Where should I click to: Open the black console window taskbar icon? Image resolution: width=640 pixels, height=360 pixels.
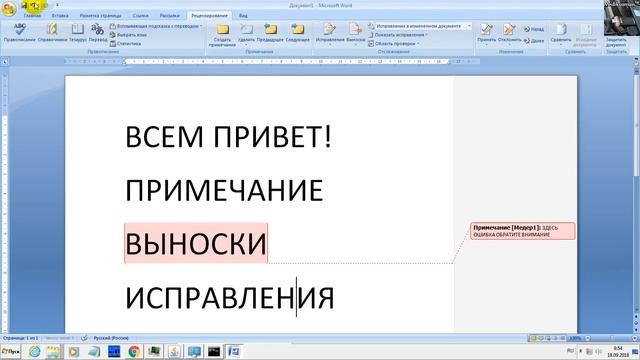[x=214, y=351]
